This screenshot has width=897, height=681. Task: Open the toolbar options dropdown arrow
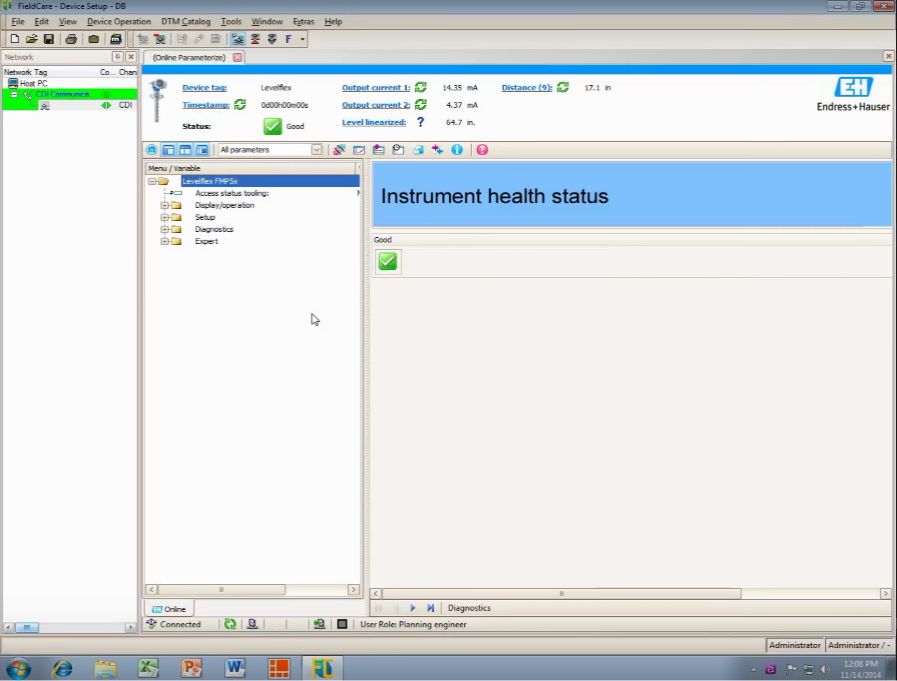pos(303,39)
